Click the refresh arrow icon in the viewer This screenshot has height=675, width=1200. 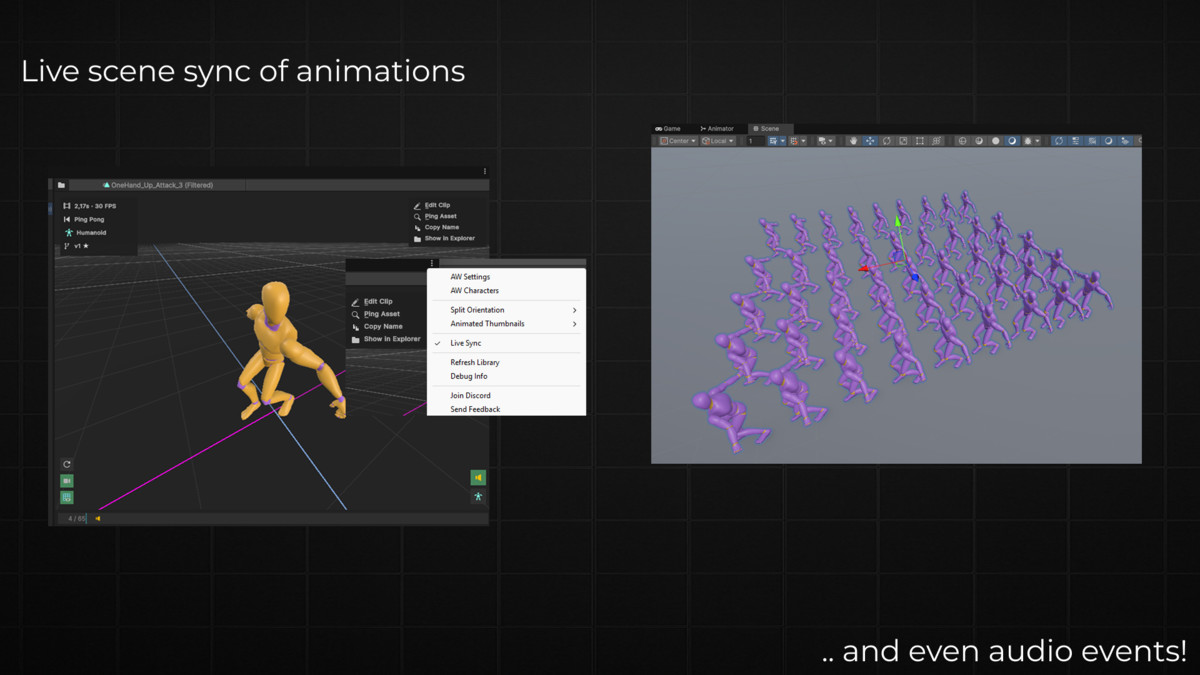pos(65,463)
